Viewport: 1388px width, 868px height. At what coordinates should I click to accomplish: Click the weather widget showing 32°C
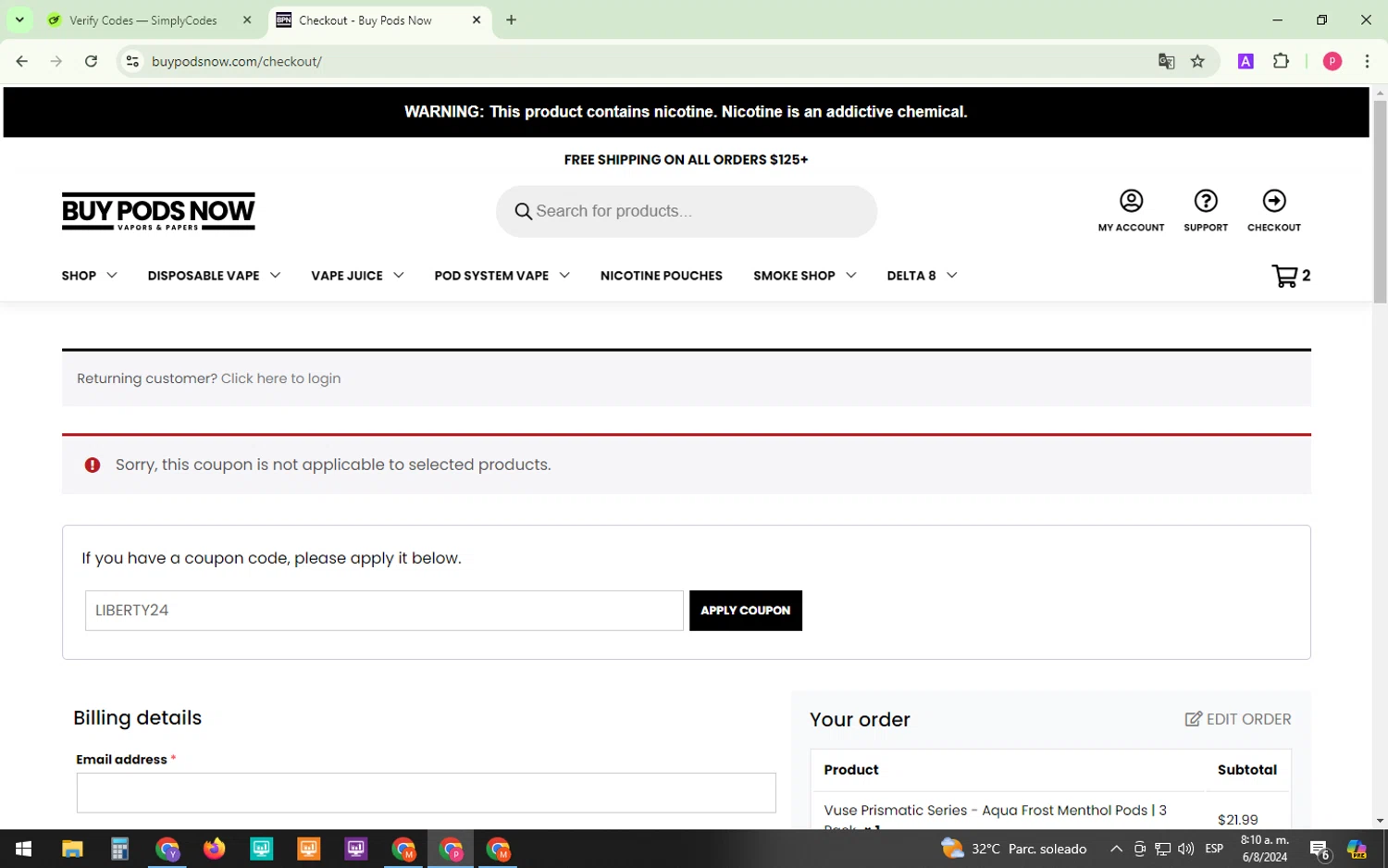tap(1014, 849)
